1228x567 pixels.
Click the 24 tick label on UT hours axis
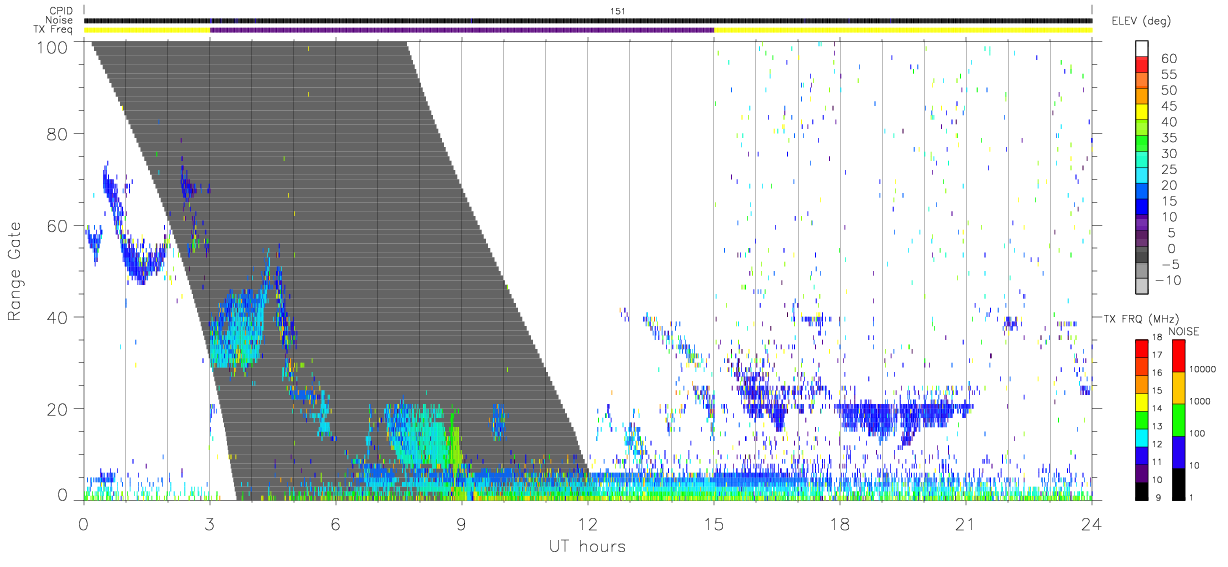pyautogui.click(x=1091, y=523)
